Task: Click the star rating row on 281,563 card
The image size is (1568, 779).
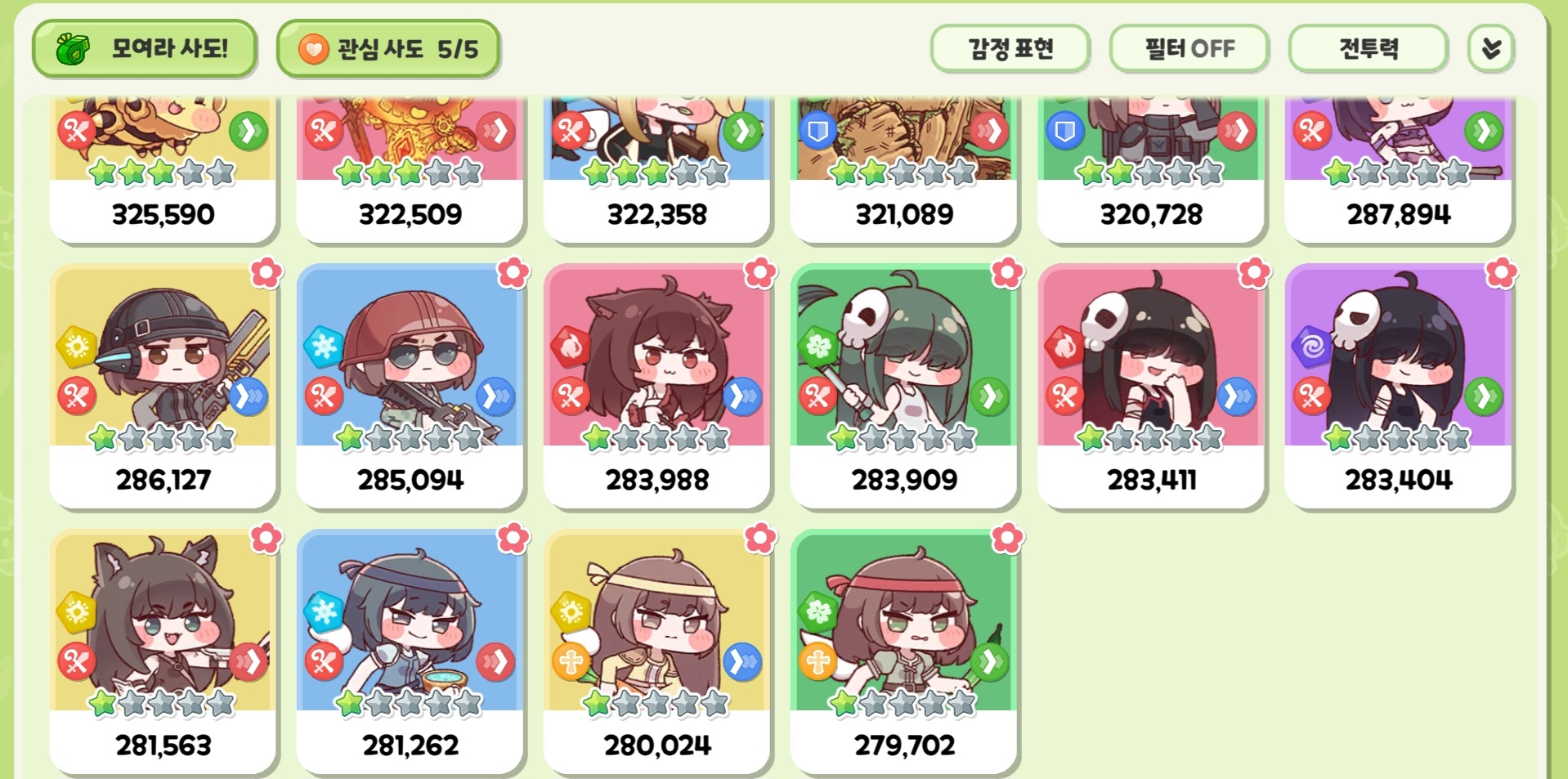Action: click(162, 703)
